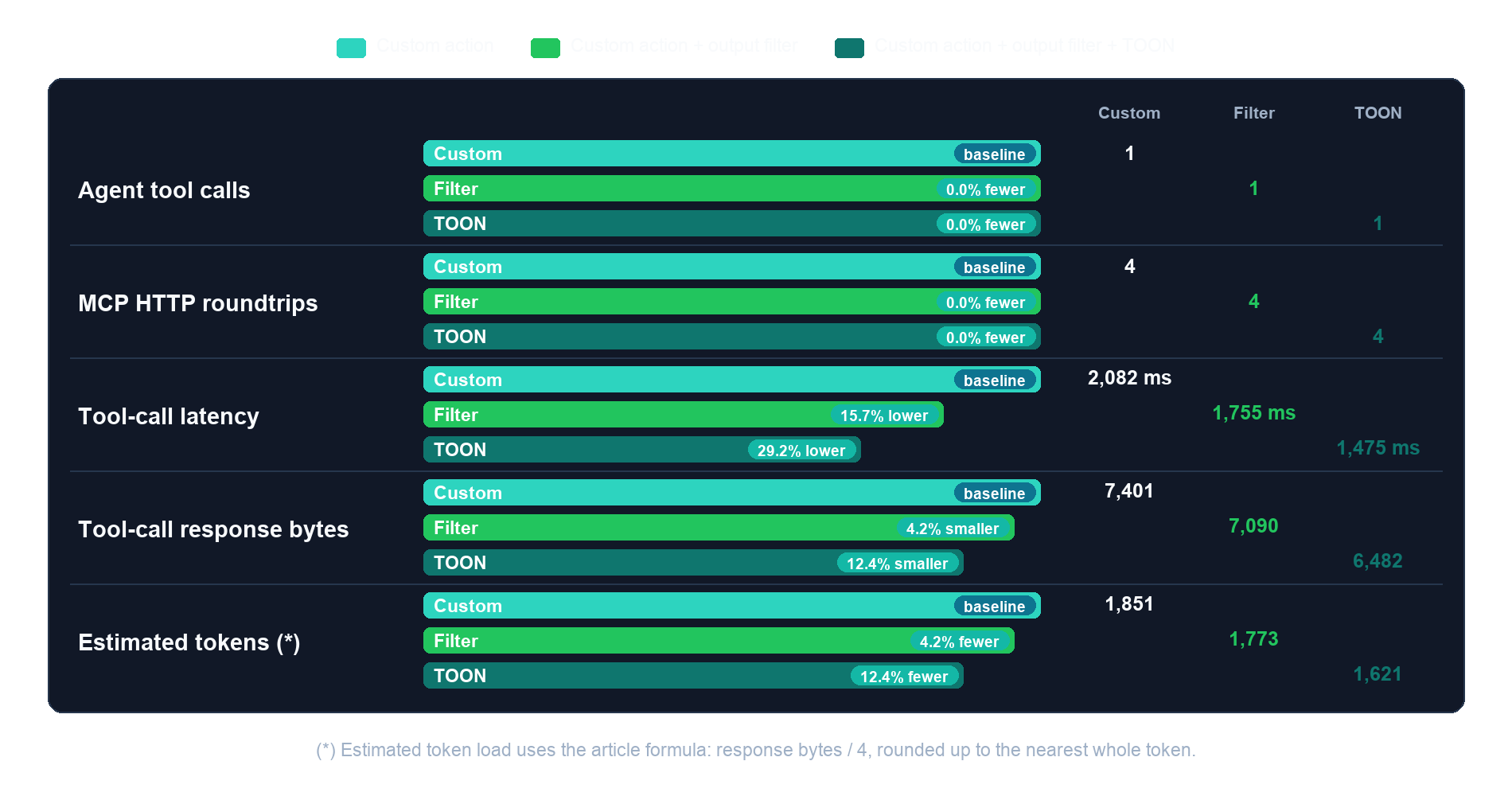Click the MCP HTTP roundtrips row label
This screenshot has height=804, width=1512.
tap(197, 303)
